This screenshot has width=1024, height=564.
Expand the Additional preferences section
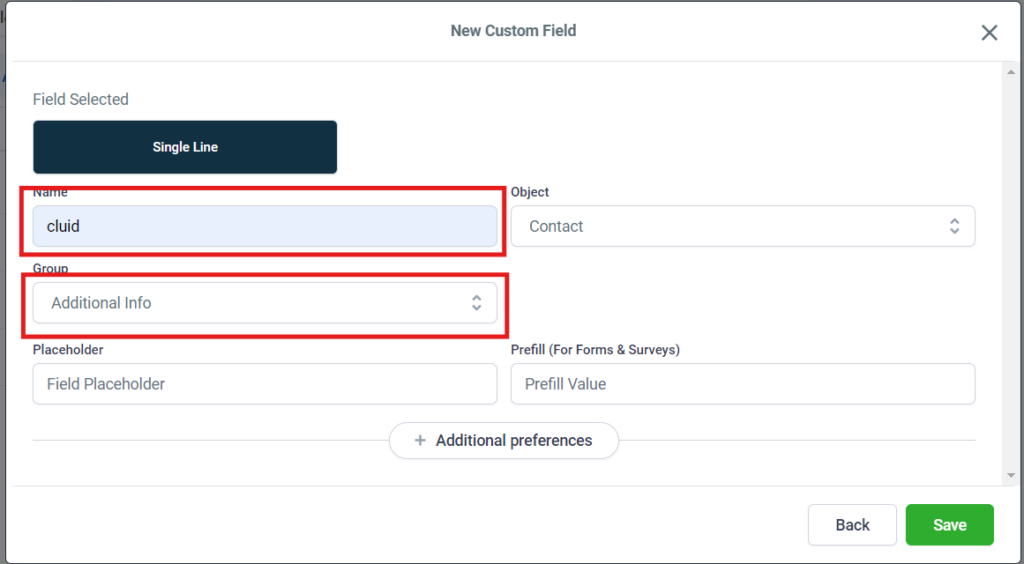(x=504, y=441)
